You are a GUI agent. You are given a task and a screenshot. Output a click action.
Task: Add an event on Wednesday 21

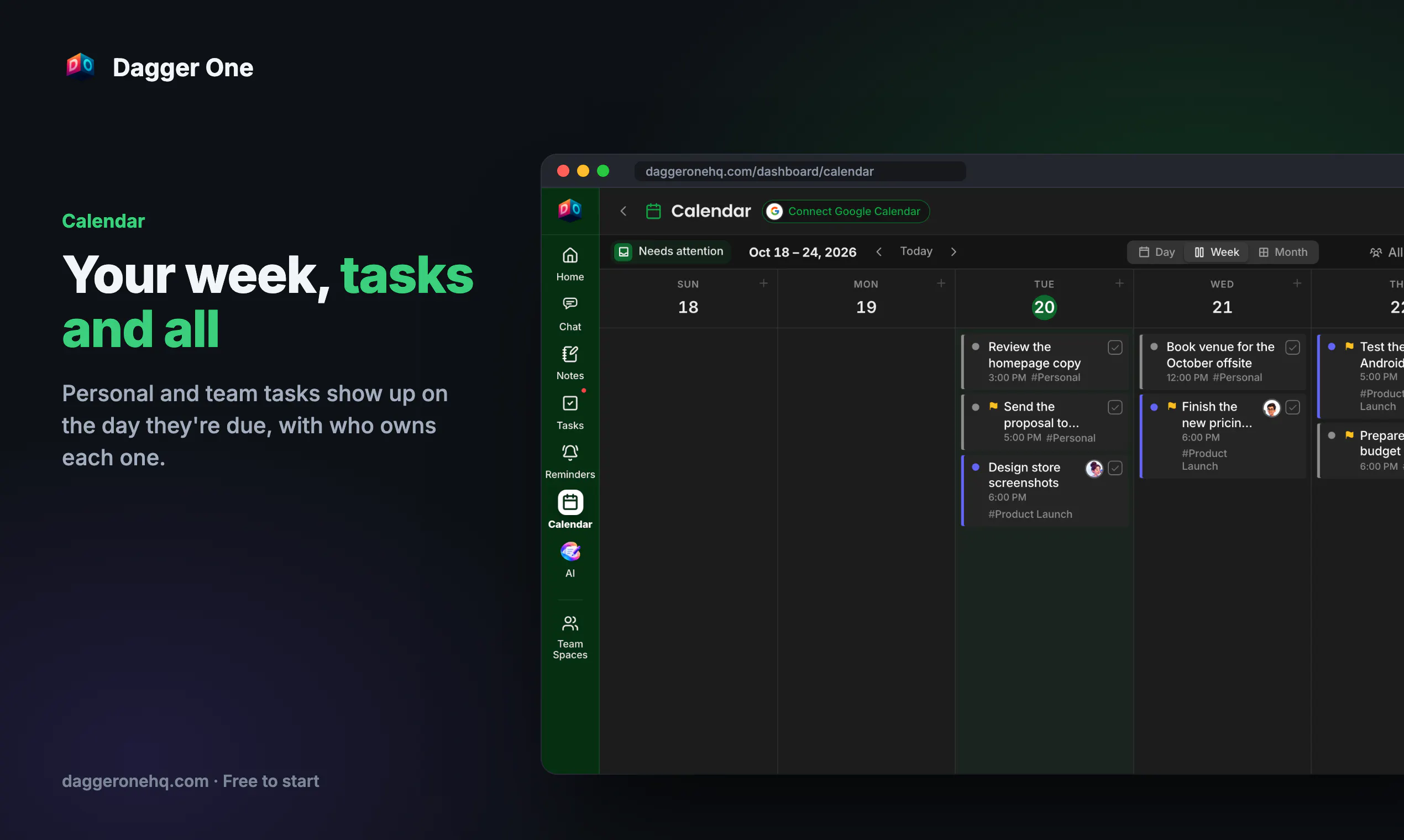(1297, 283)
